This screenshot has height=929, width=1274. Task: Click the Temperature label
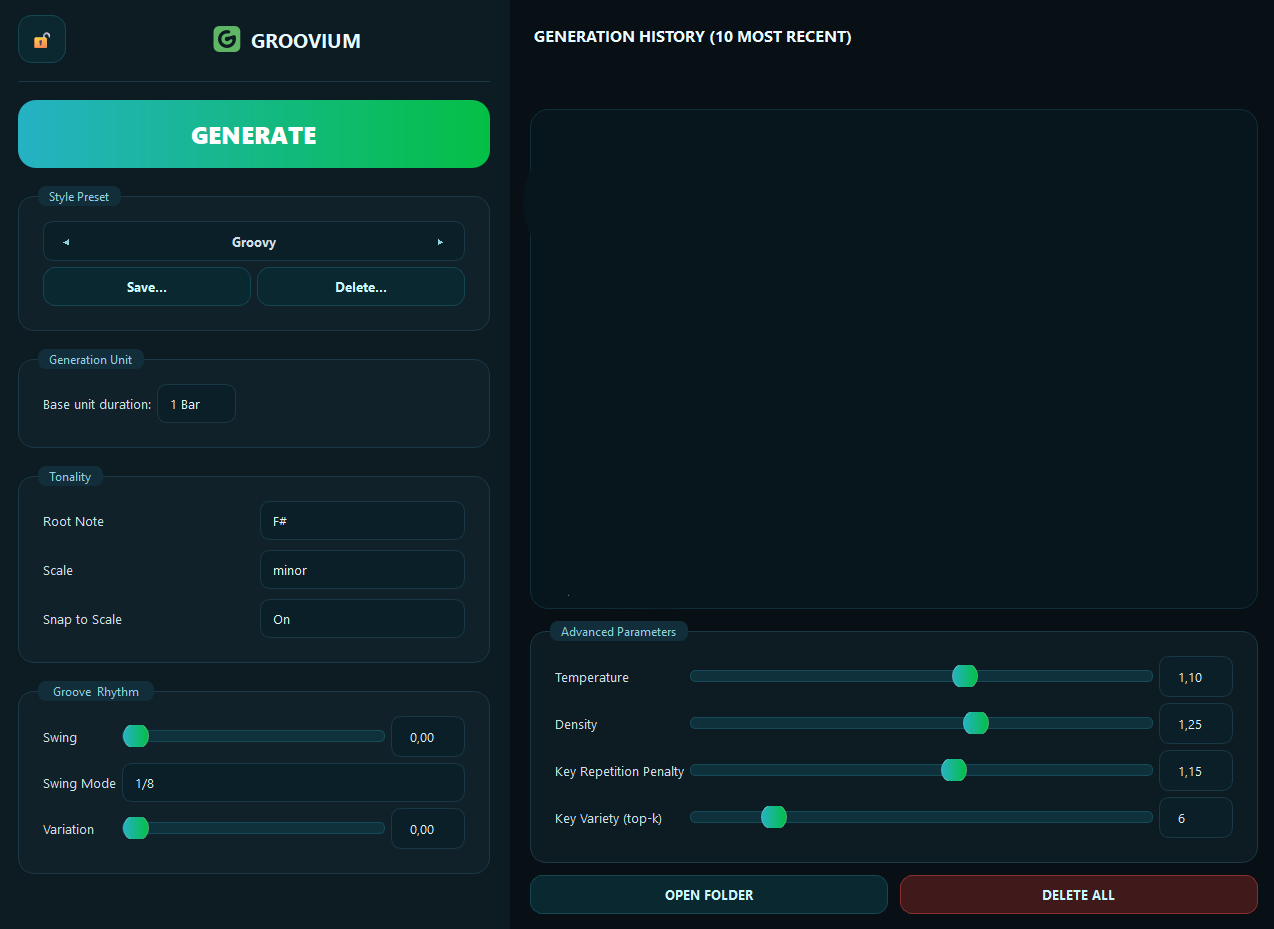pyautogui.click(x=592, y=677)
